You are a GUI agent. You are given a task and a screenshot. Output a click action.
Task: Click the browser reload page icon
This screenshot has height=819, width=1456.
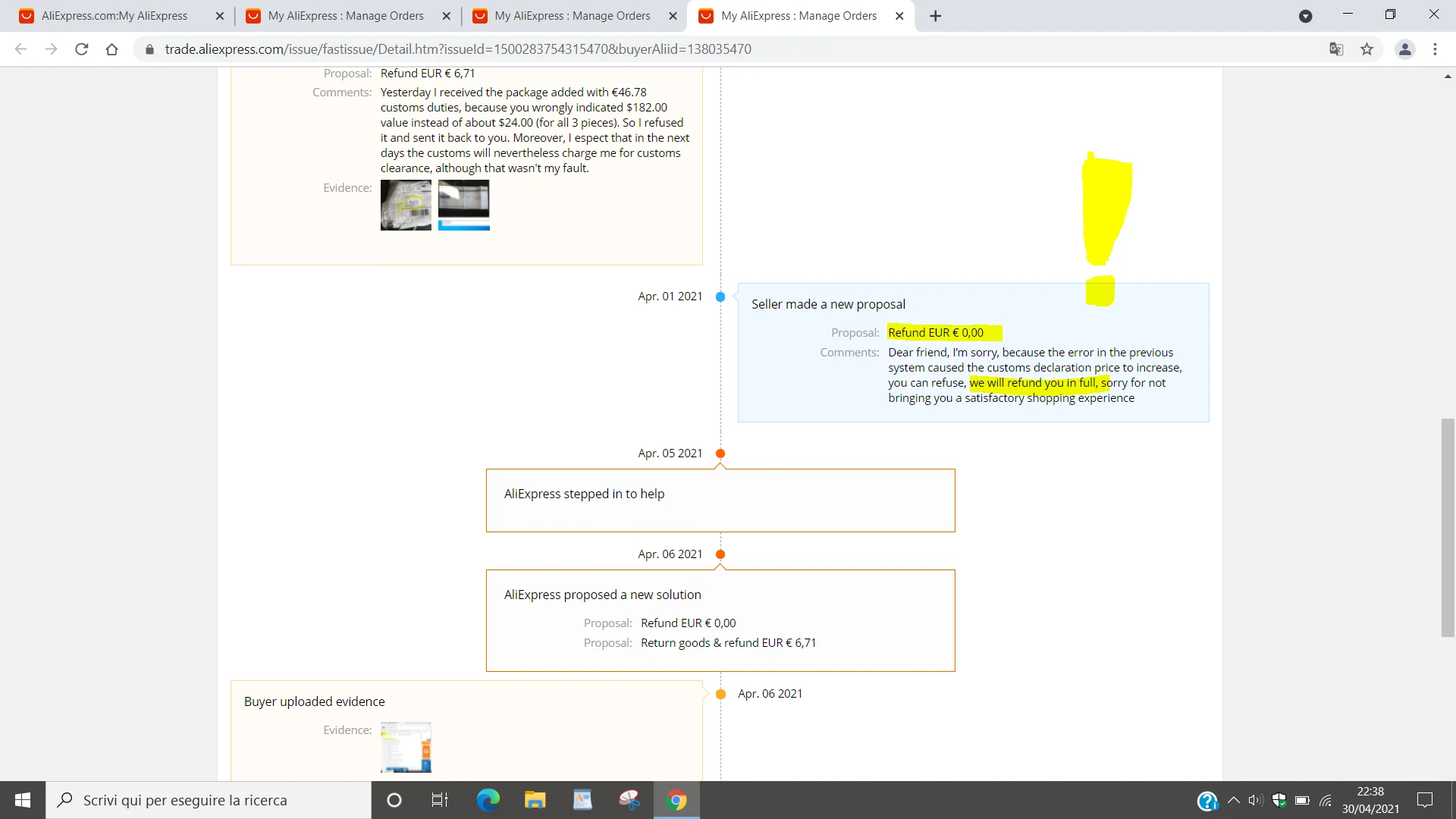tap(82, 49)
